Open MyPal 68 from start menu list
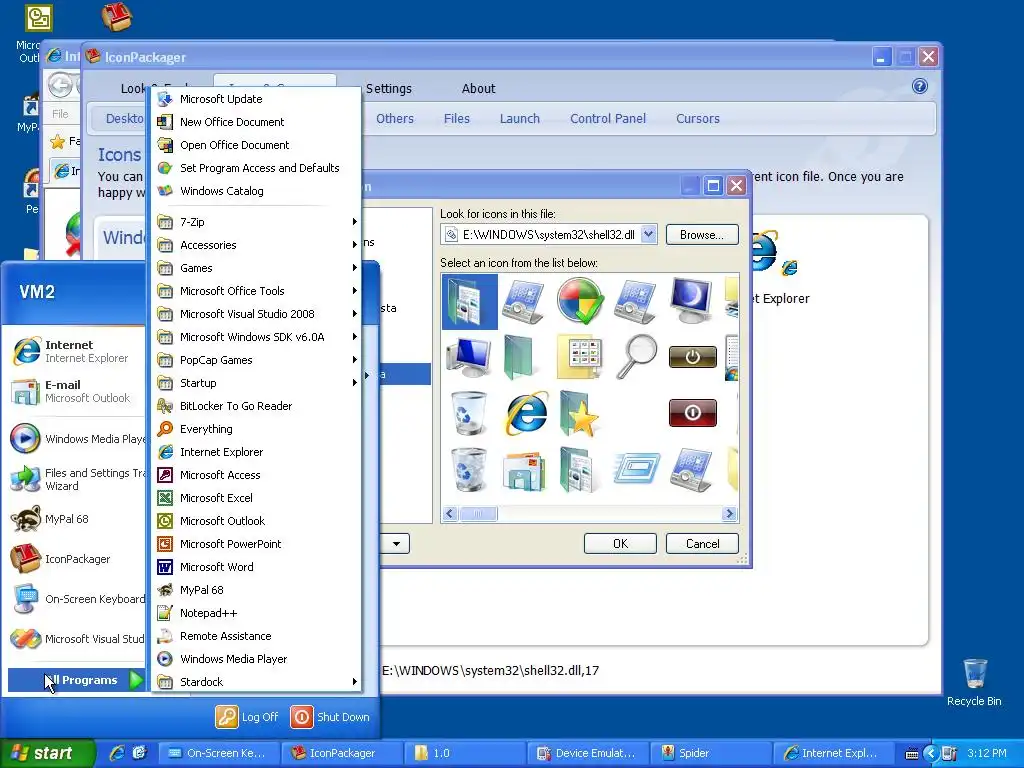Image resolution: width=1024 pixels, height=768 pixels. click(75, 519)
